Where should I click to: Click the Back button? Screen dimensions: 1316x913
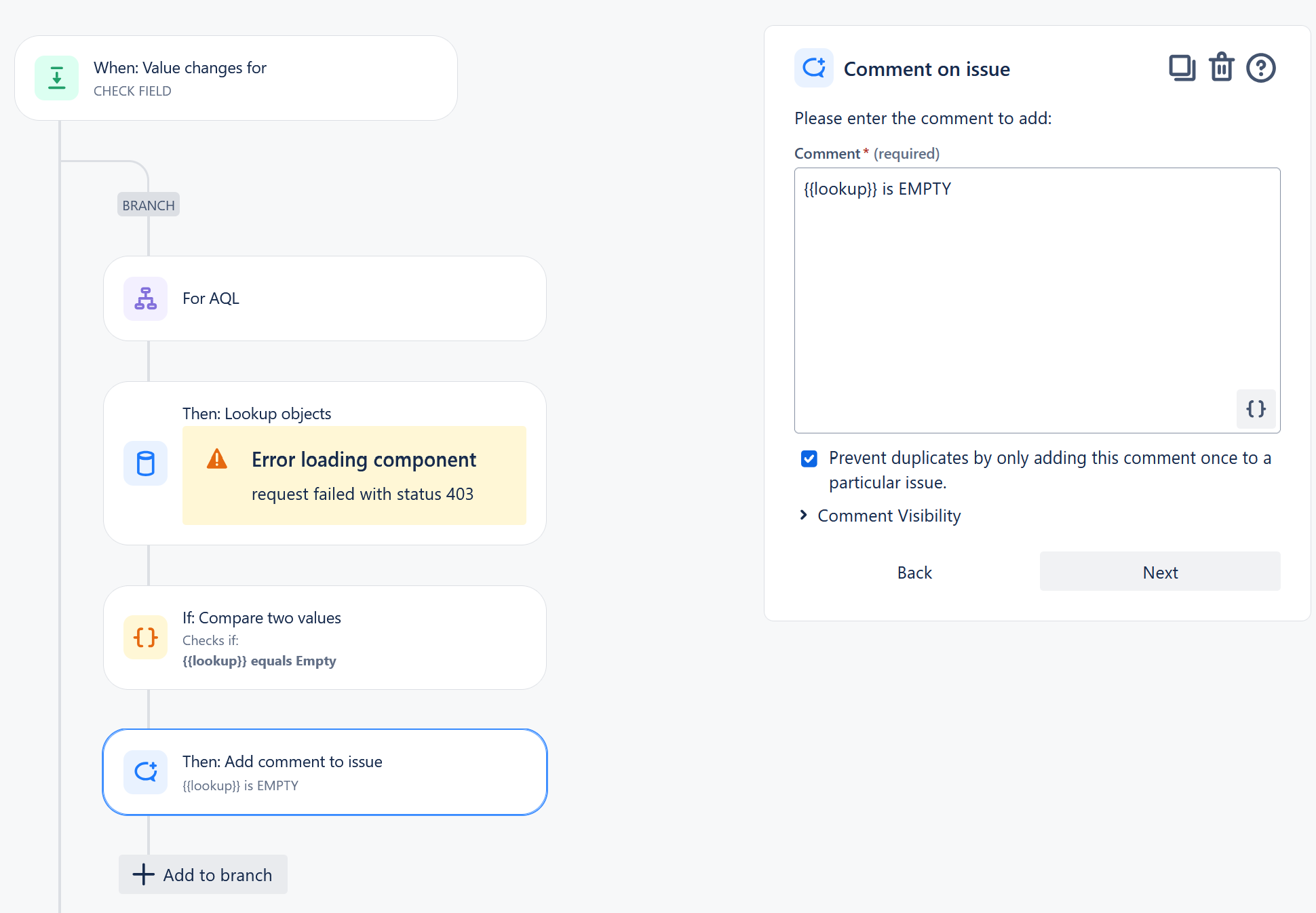[x=914, y=572]
